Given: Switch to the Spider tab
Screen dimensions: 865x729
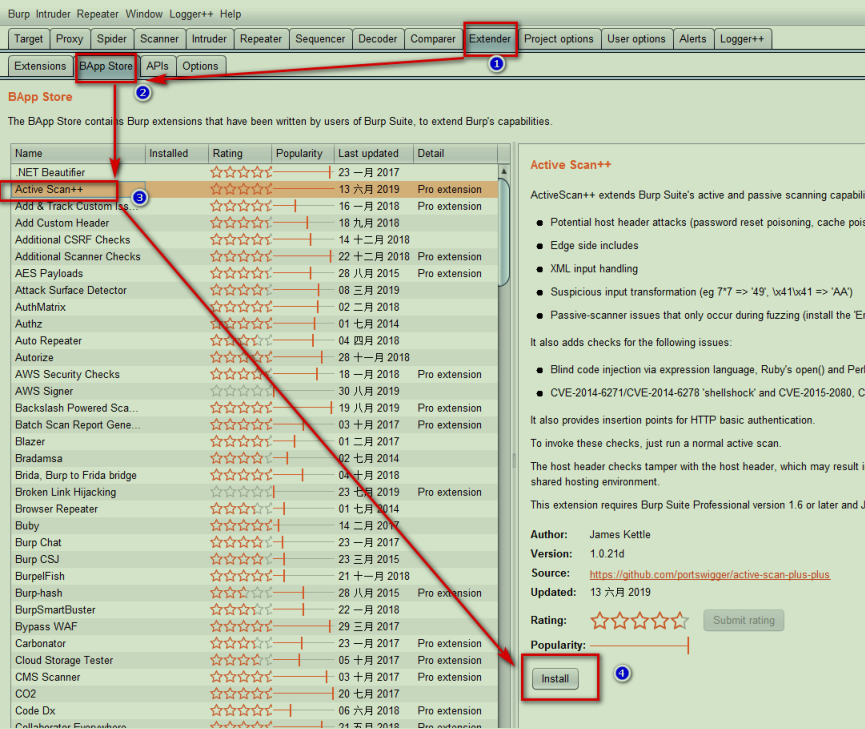Looking at the screenshot, I should [112, 39].
